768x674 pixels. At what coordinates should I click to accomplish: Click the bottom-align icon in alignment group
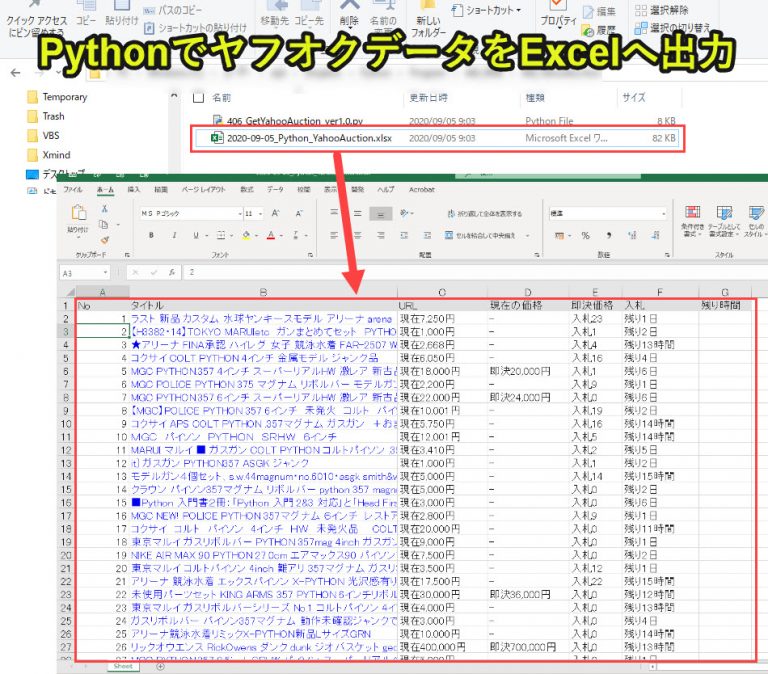coord(381,214)
